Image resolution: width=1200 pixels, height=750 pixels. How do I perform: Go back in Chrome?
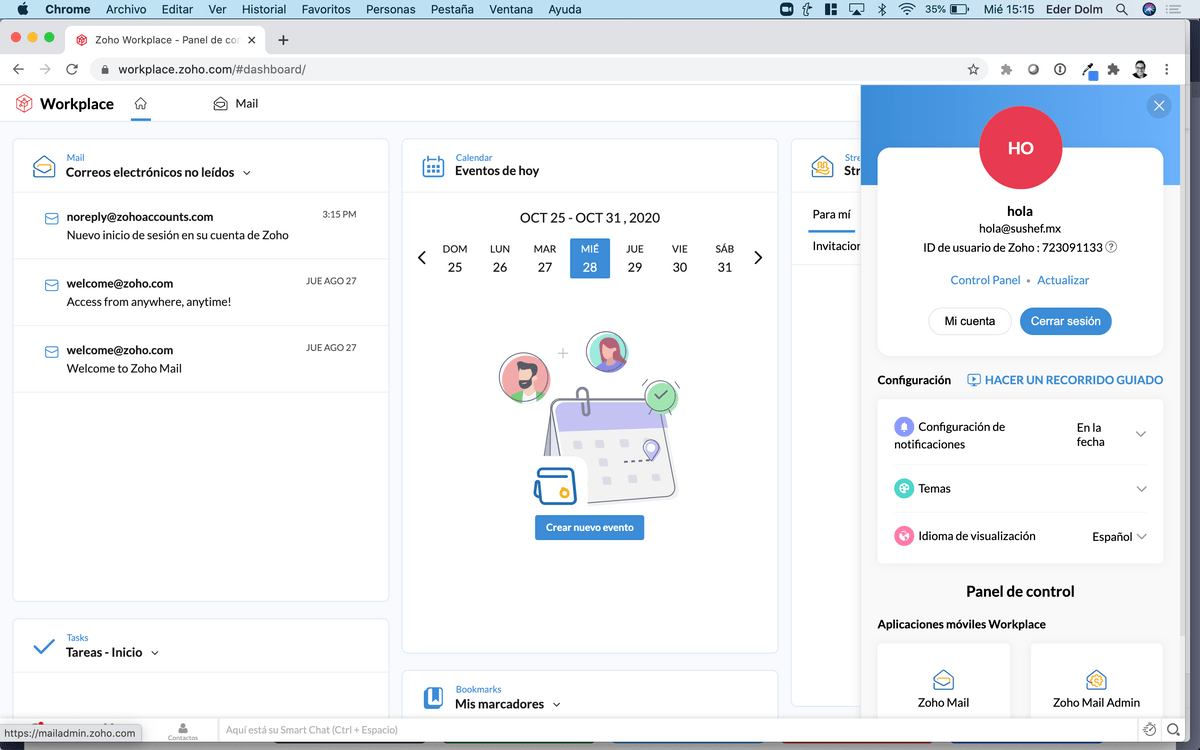coord(18,69)
